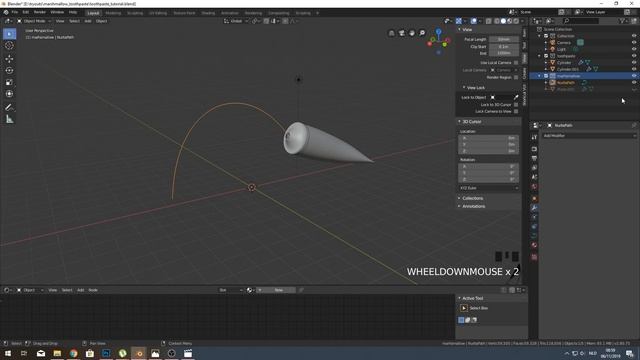Click the pan hand icon in viewport
The width and height of the screenshot is (640, 360).
(412, 33)
